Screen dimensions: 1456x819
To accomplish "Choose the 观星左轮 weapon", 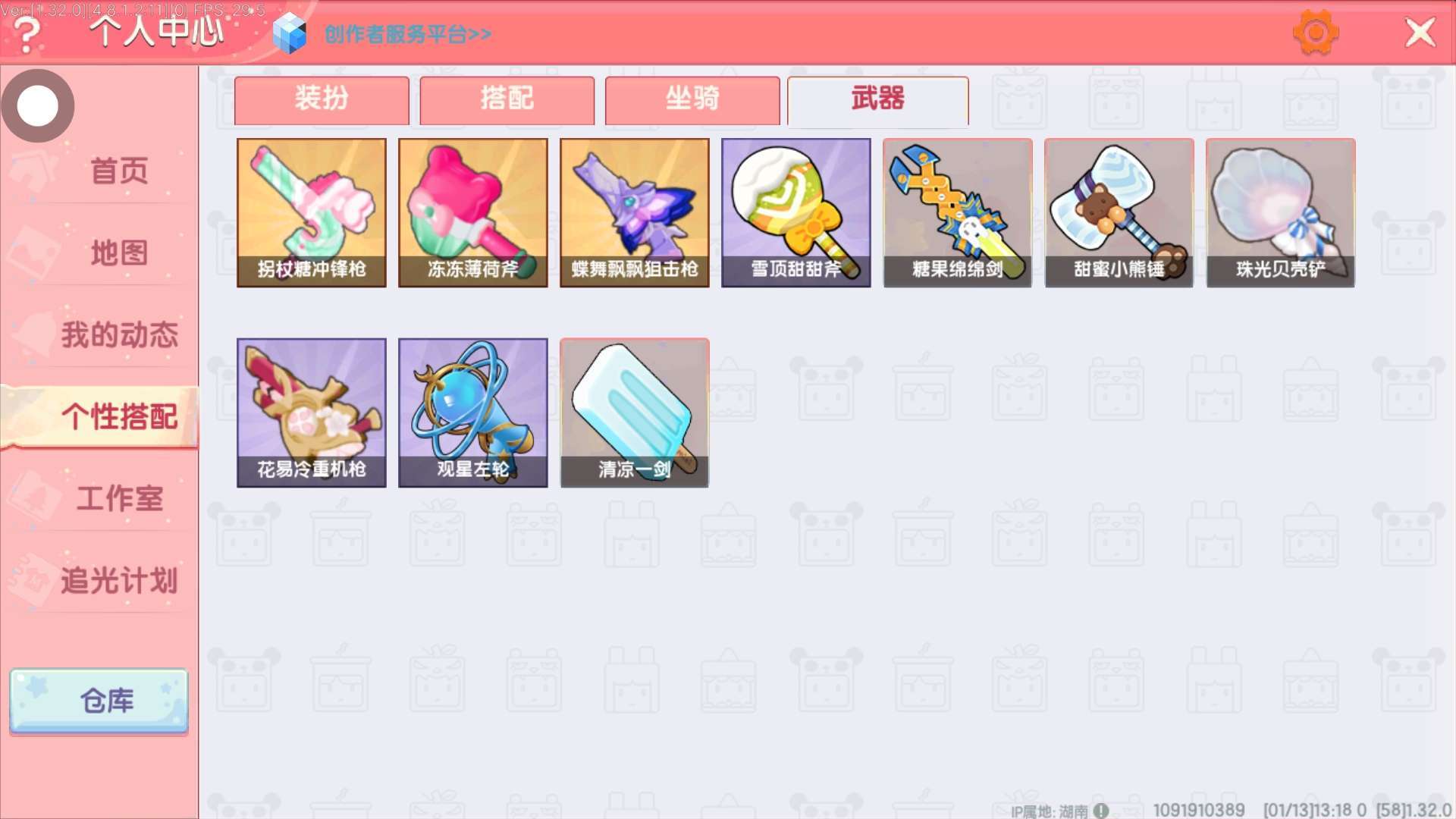I will (473, 413).
